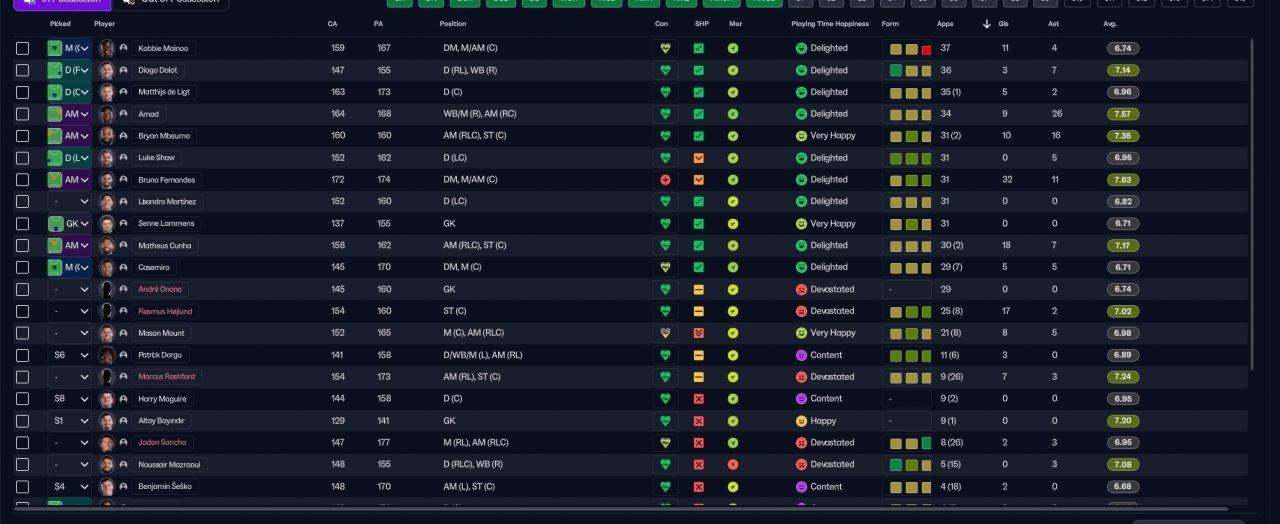The width and height of the screenshot is (1280, 524).
Task: Click Amad's green morale icon
Action: pos(733,114)
